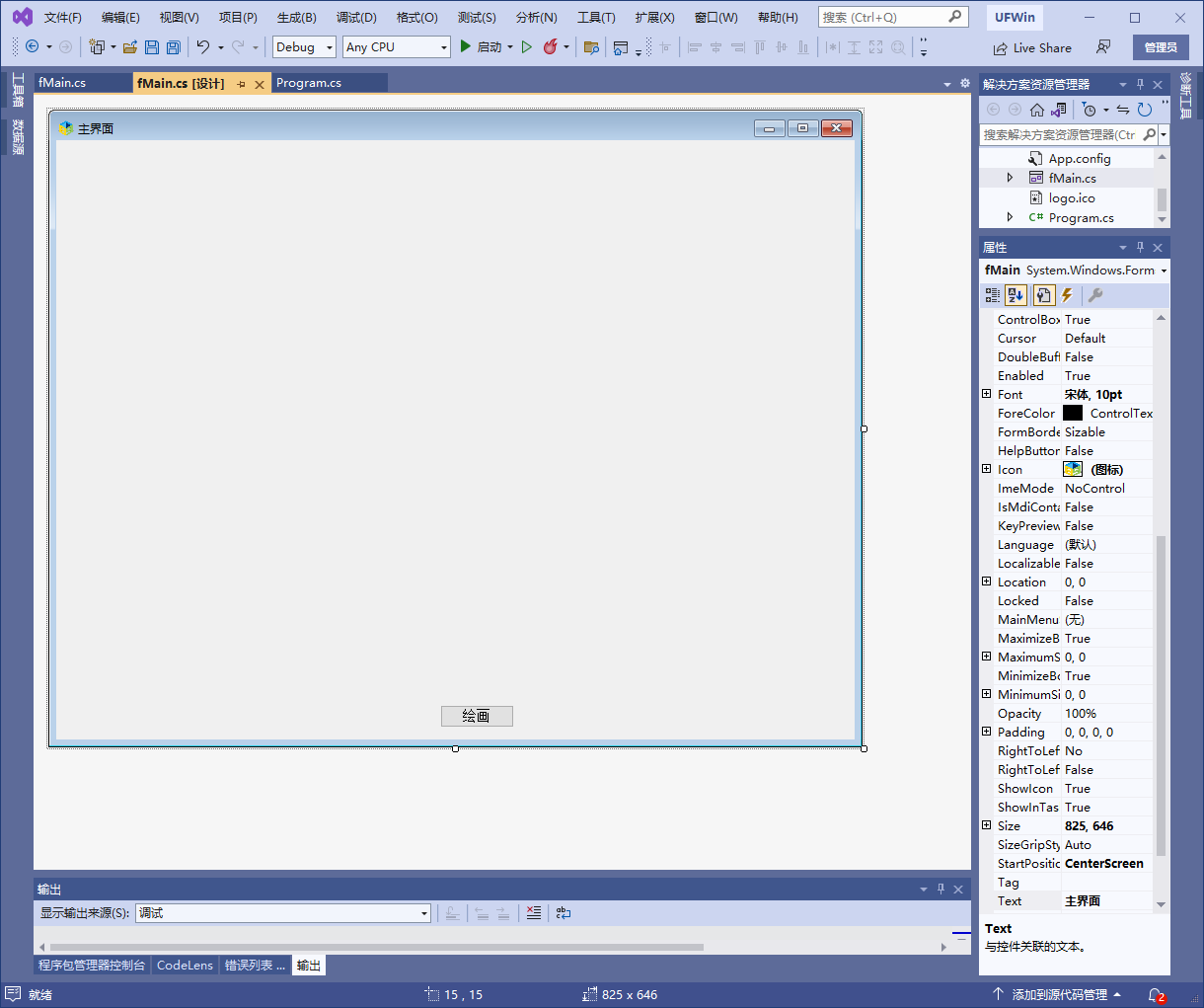Toggle Word Wrap in Output panel
Screen dimensions: 1204x1008
click(x=564, y=913)
